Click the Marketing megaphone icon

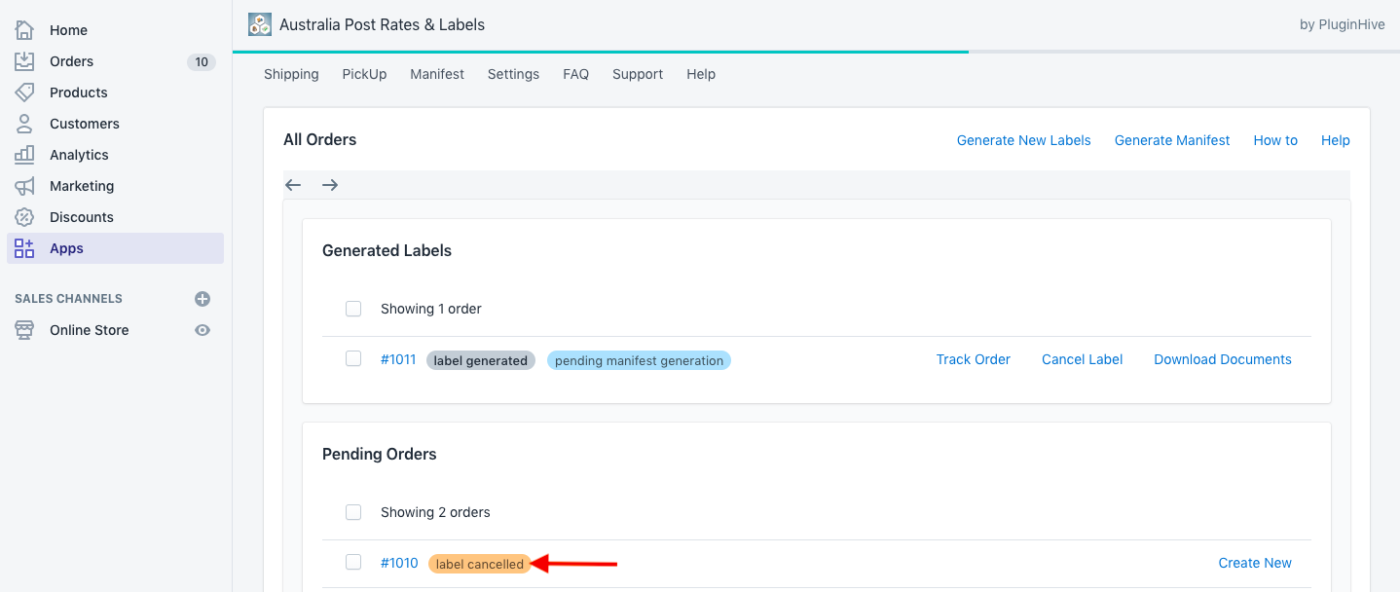(24, 185)
